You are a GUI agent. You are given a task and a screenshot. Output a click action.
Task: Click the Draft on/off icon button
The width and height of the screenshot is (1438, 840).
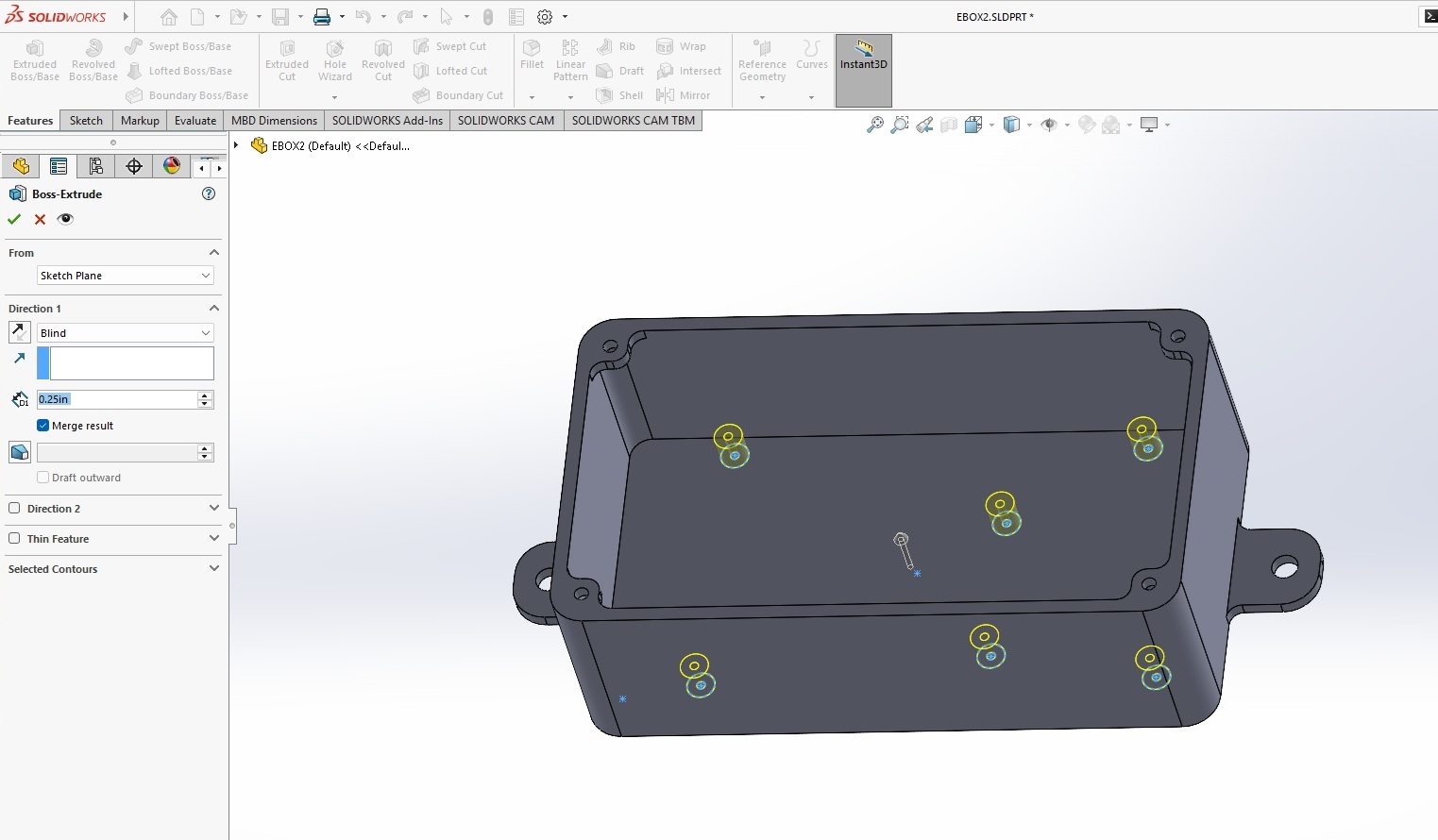[x=19, y=452]
